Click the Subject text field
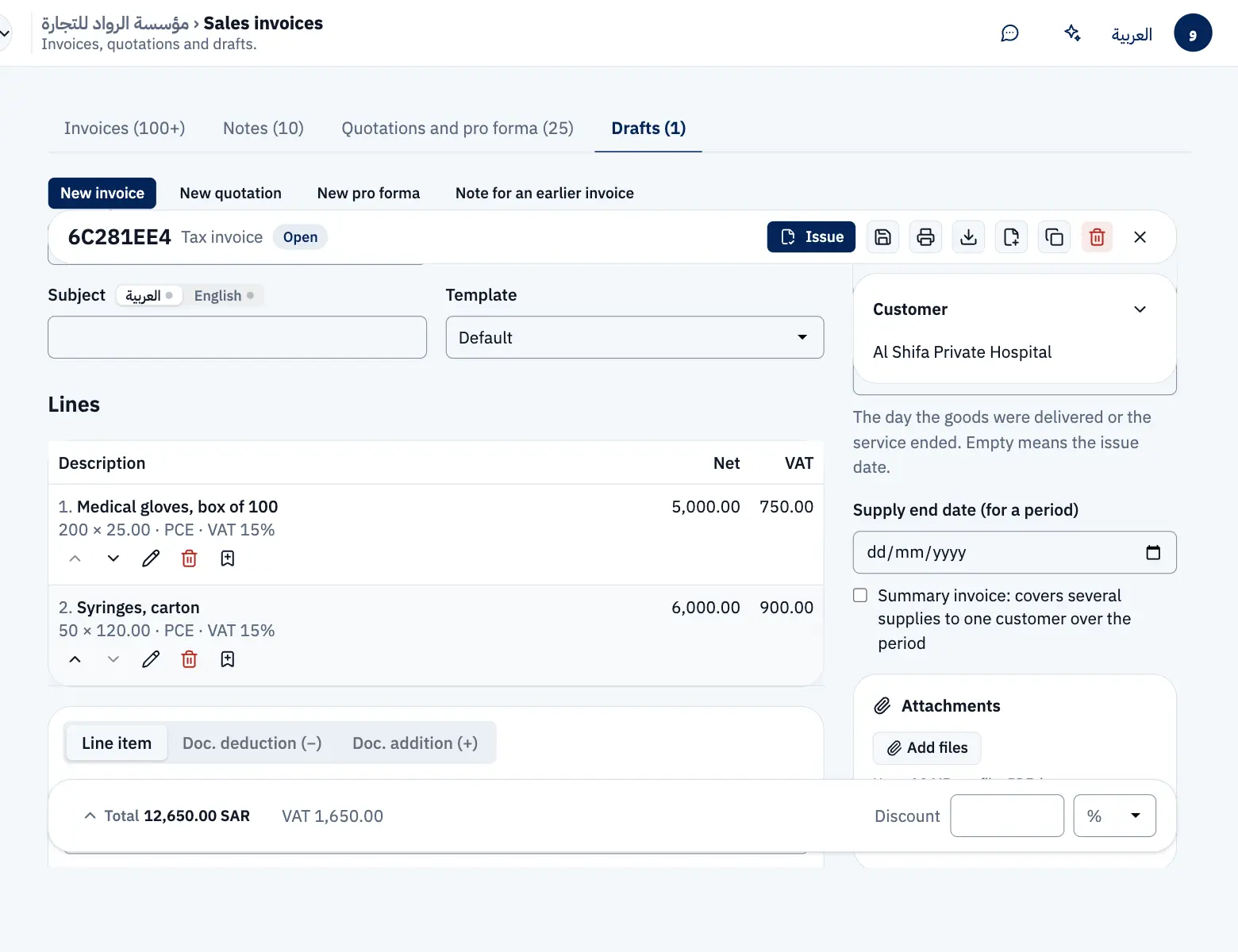 click(237, 338)
